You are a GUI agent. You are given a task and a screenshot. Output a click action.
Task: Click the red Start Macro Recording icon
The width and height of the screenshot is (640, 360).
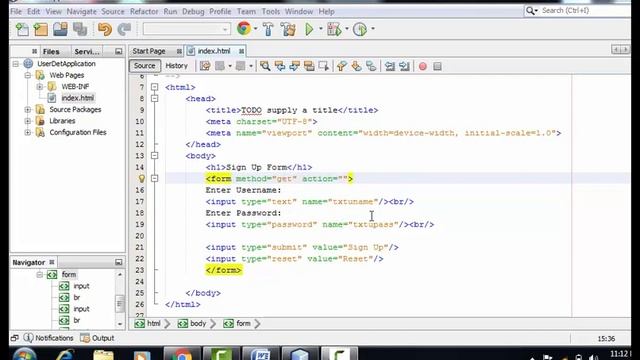coord(423,66)
